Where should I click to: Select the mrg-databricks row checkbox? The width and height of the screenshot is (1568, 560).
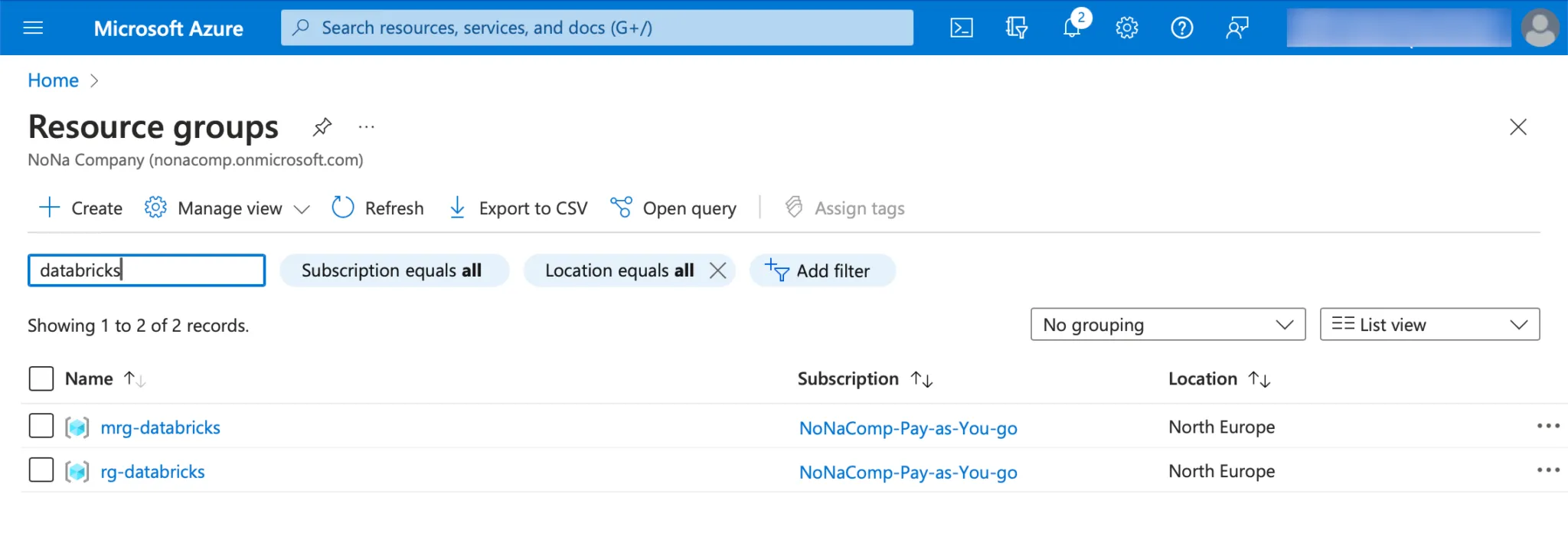coord(41,426)
